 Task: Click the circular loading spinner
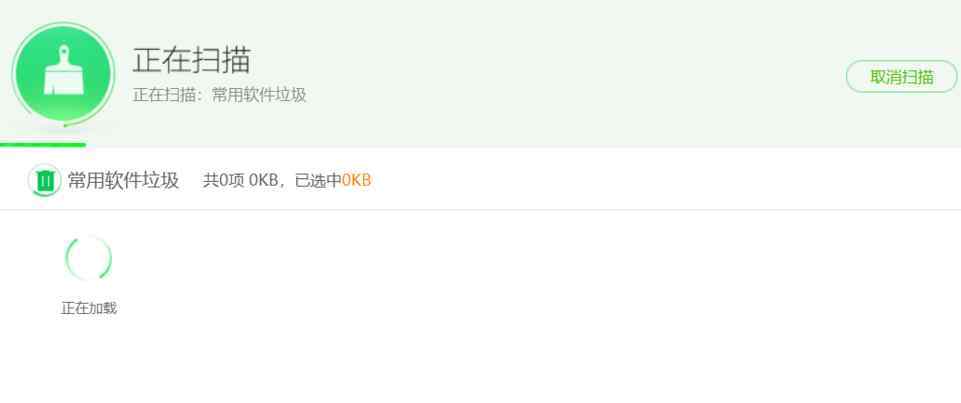point(89,258)
